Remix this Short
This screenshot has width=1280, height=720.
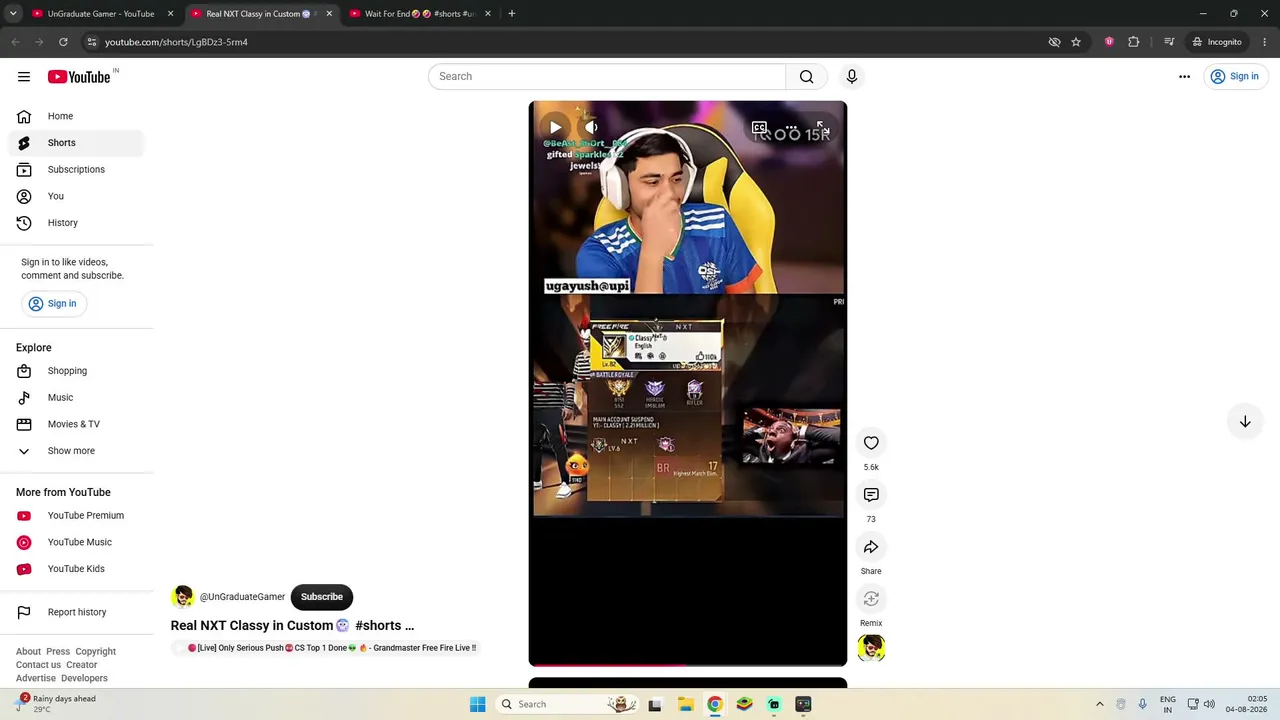pyautogui.click(x=871, y=599)
